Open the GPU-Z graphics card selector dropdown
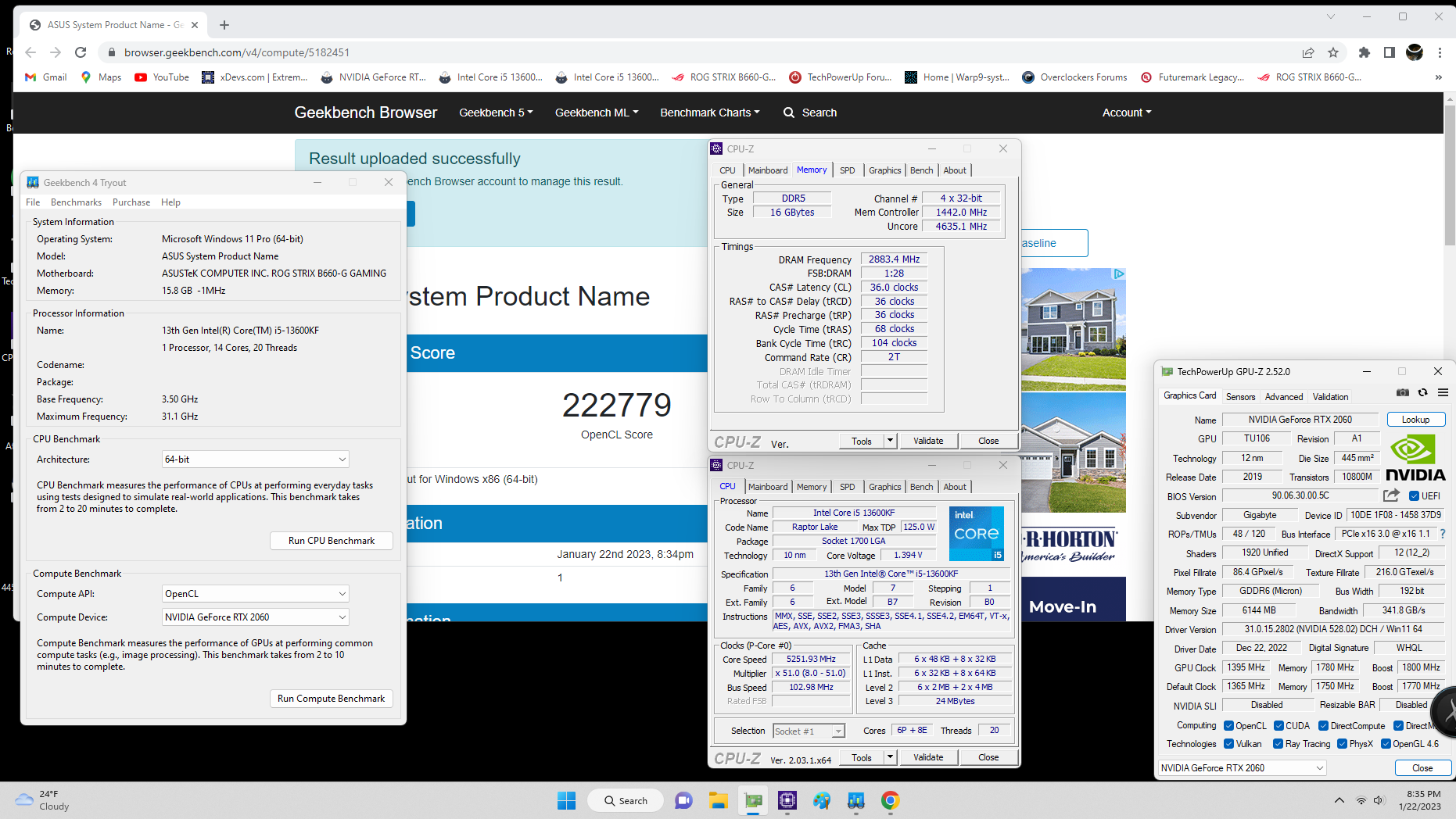Viewport: 1456px width, 819px height. [1242, 768]
